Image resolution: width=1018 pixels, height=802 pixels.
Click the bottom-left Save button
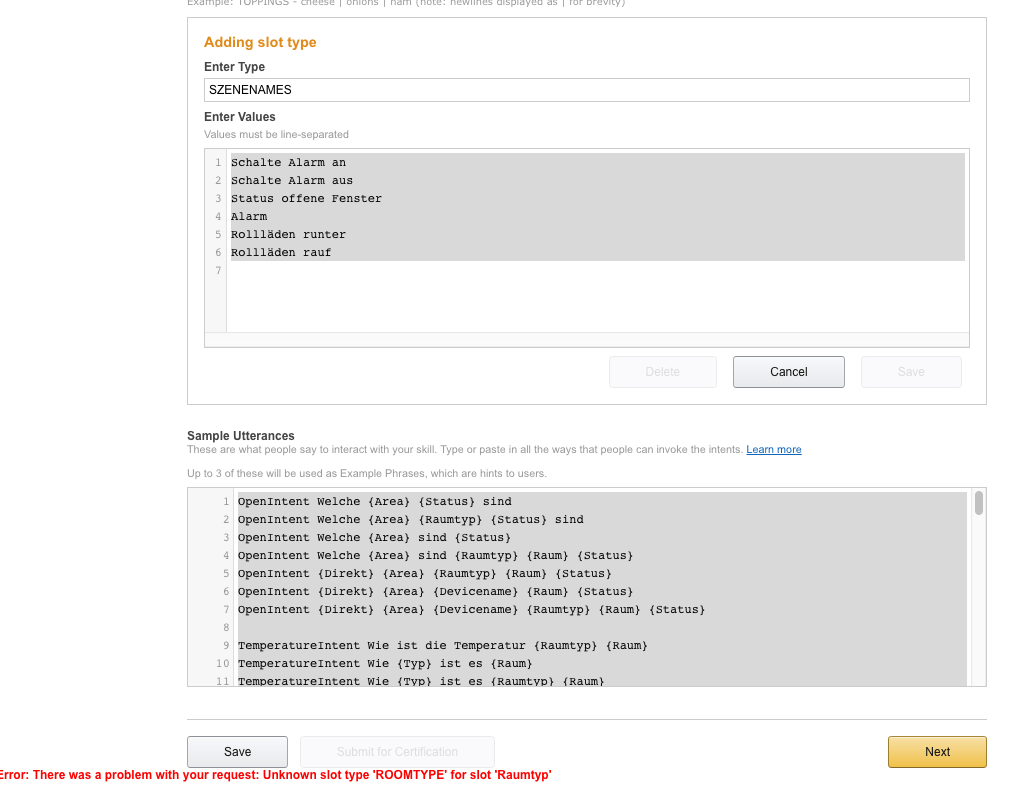coord(237,752)
